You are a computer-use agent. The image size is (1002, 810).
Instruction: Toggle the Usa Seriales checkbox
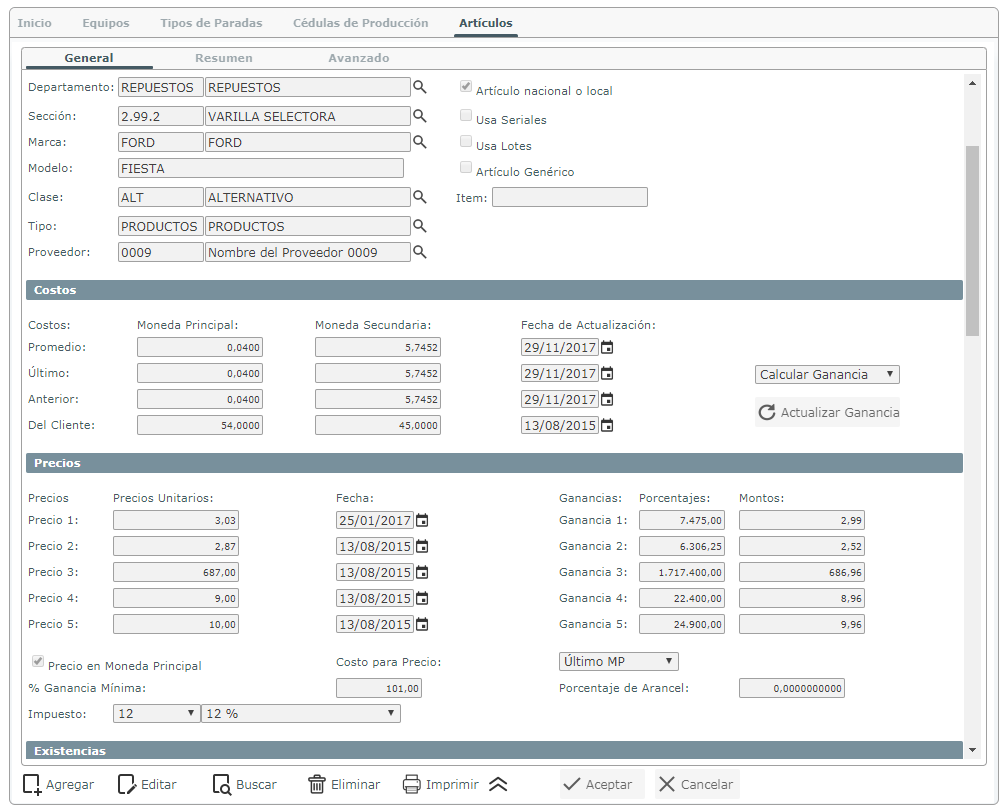(466, 115)
